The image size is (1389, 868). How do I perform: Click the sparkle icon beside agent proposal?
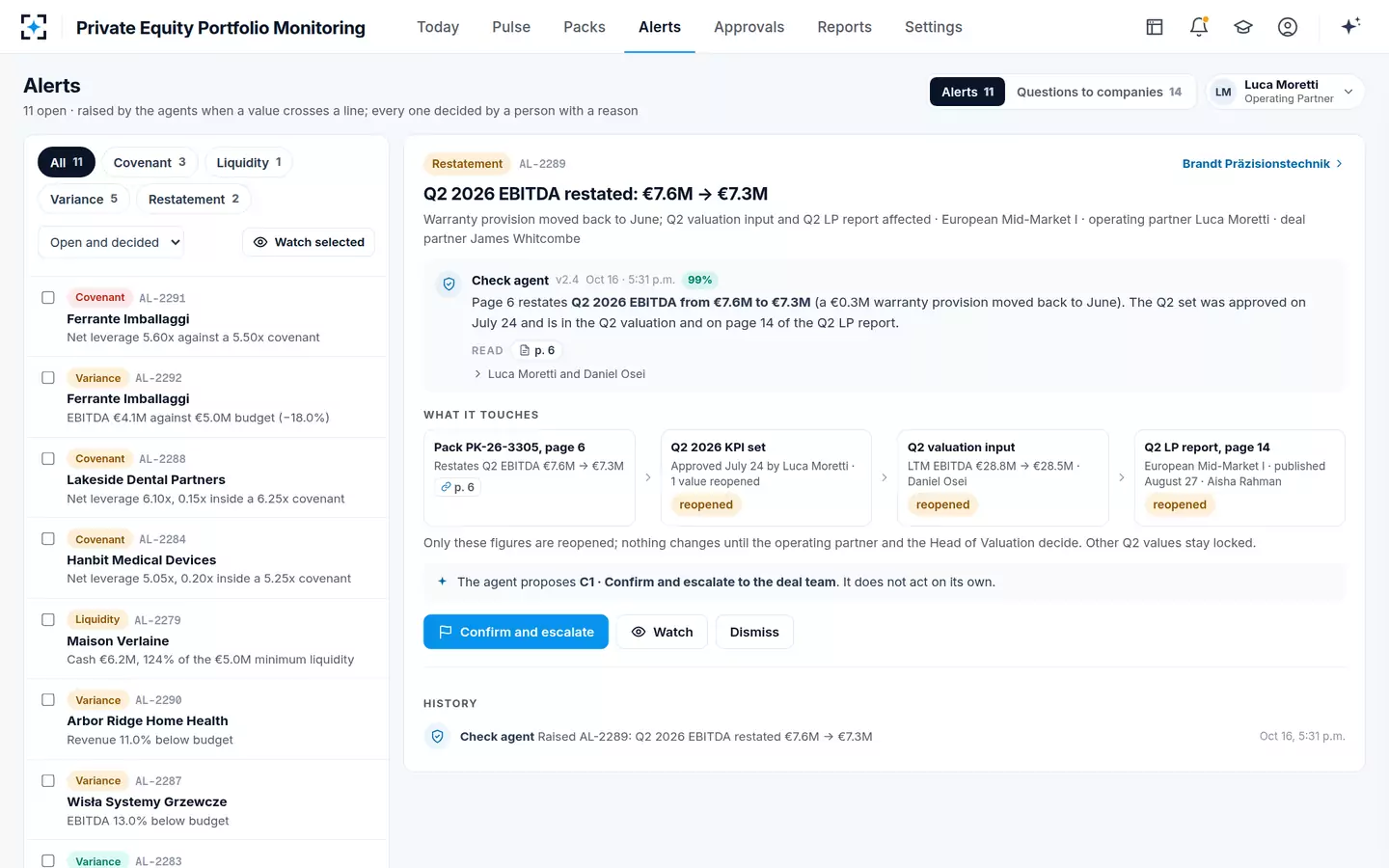442,582
